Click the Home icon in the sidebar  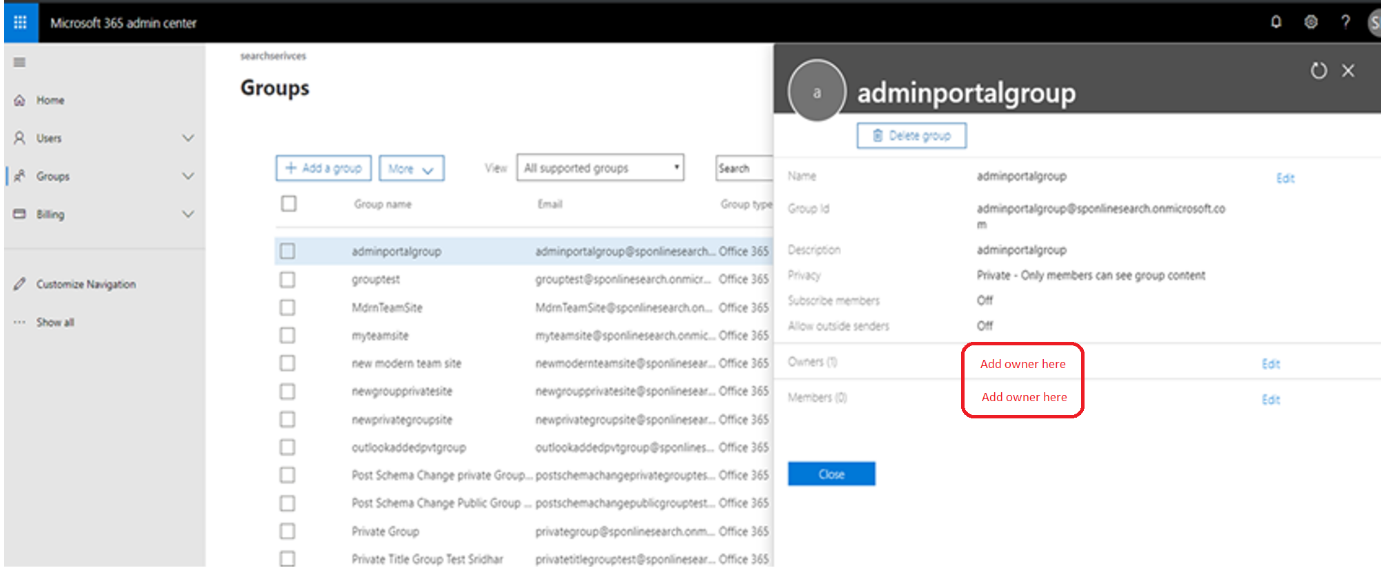click(x=19, y=100)
